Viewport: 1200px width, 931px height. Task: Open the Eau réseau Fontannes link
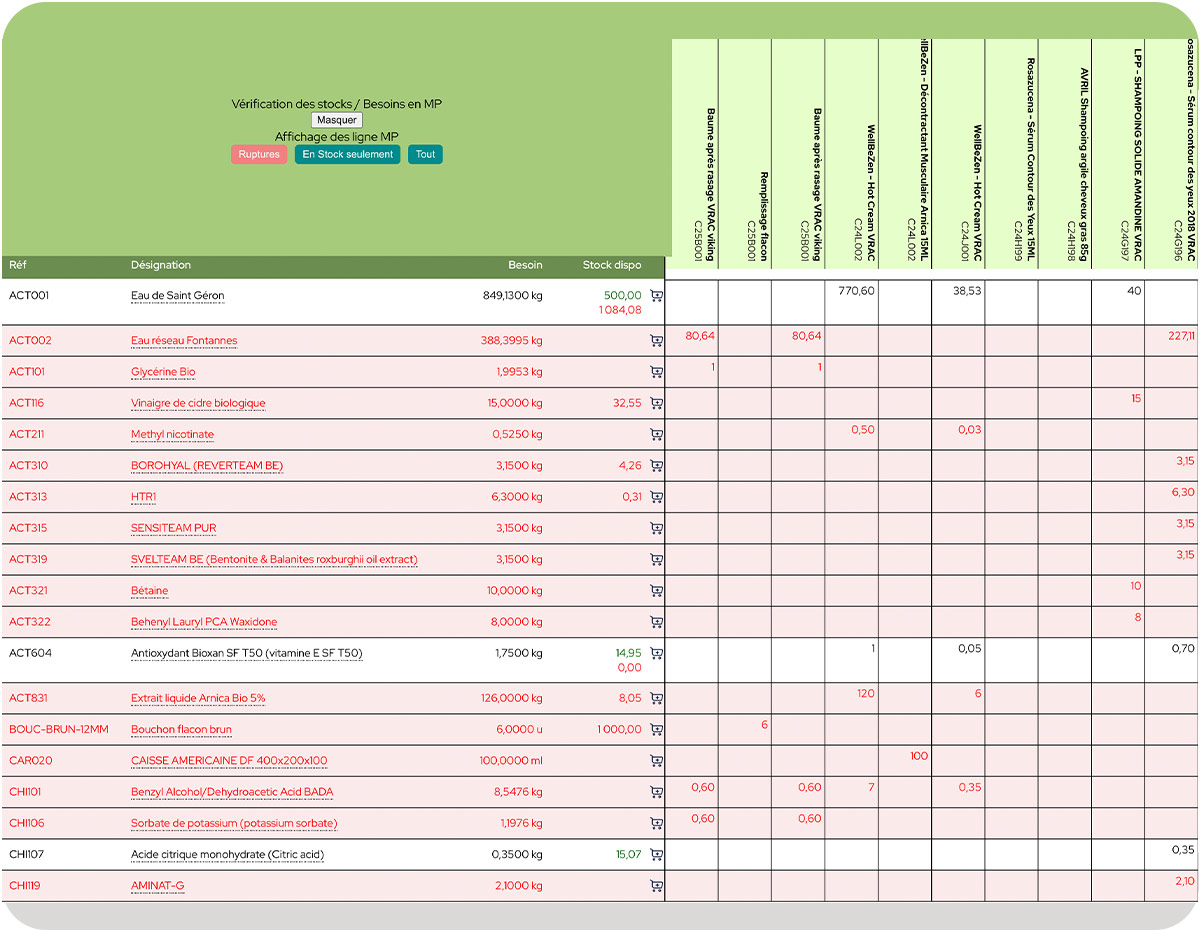pos(184,341)
